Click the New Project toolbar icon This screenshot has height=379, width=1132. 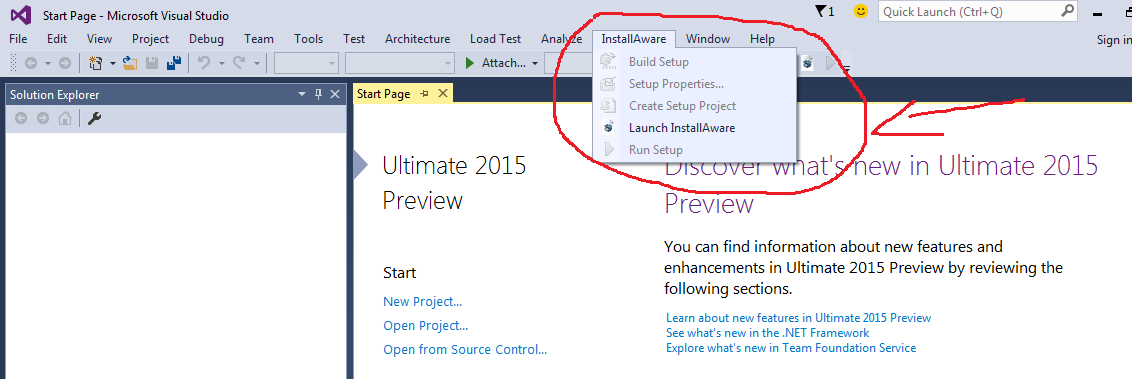click(95, 64)
